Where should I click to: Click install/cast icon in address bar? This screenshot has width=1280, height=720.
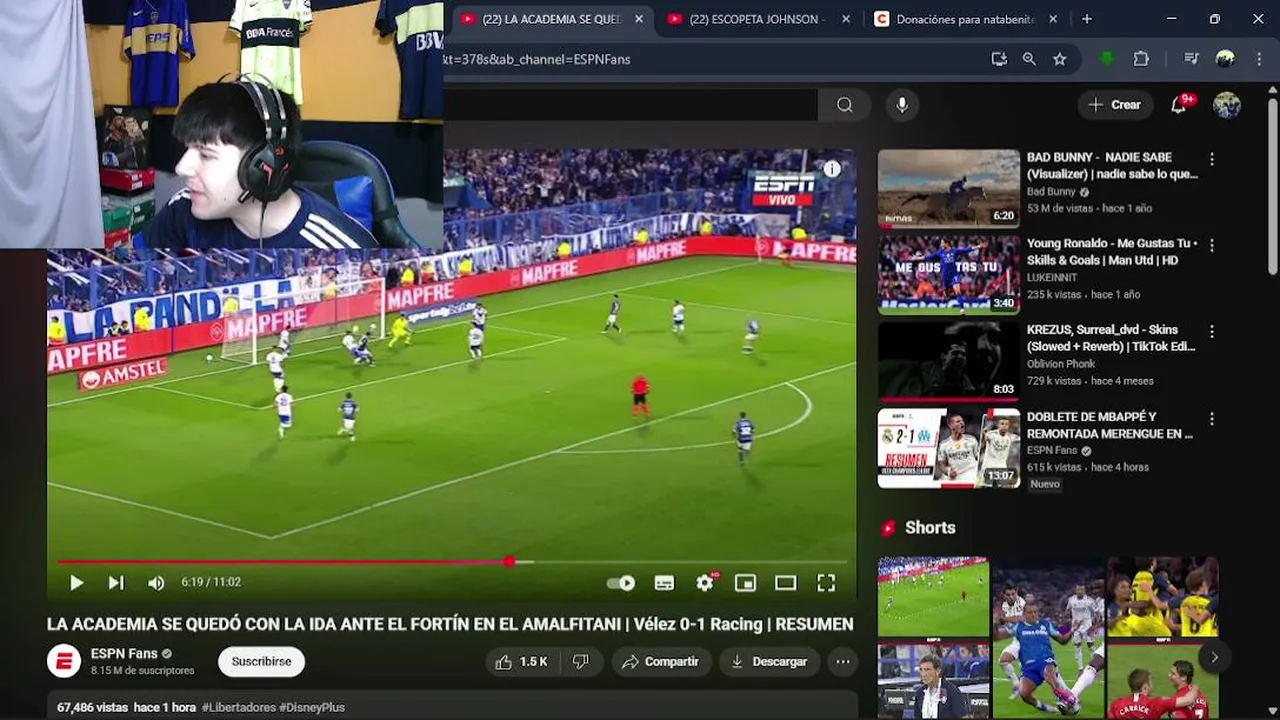pos(998,59)
